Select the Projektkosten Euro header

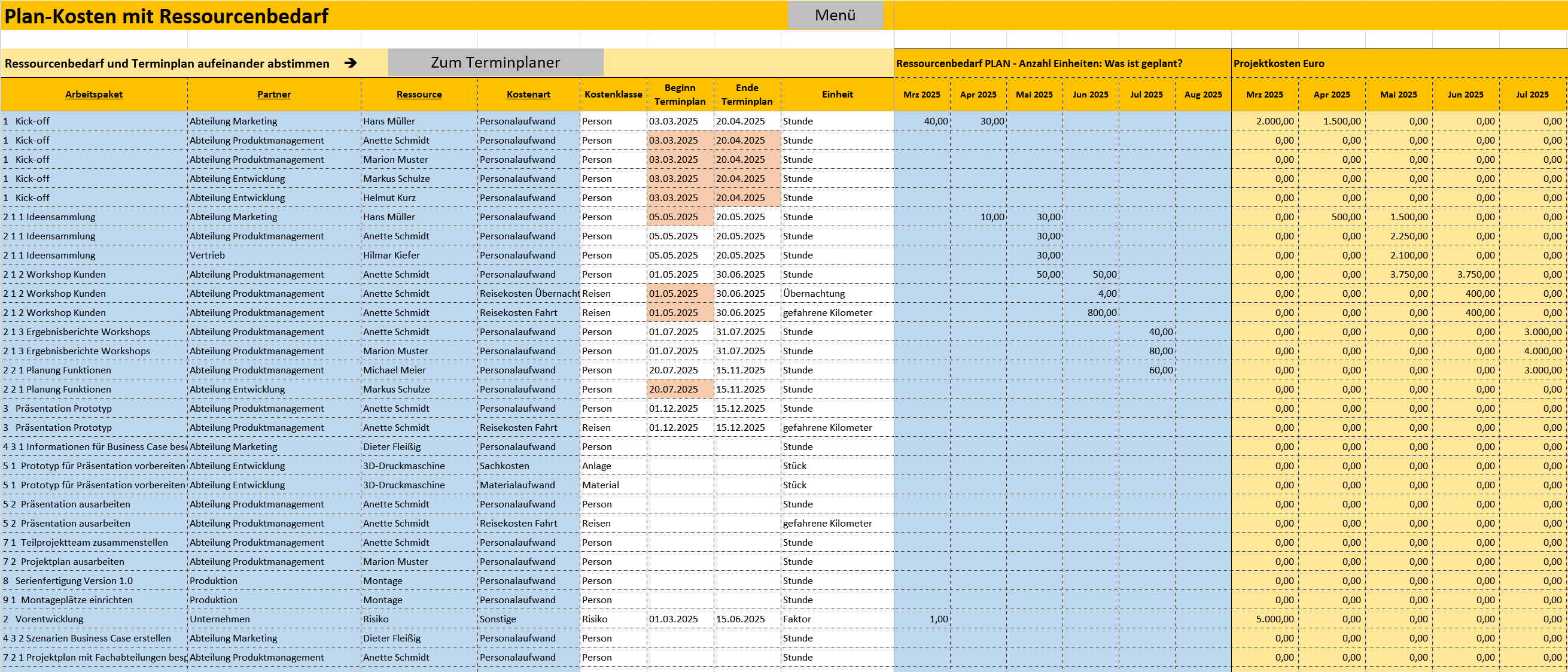point(1399,63)
